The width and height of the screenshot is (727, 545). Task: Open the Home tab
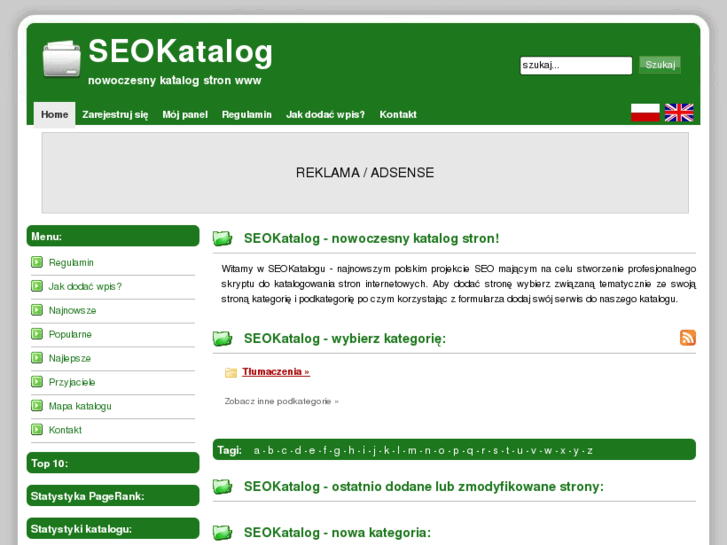pos(54,114)
